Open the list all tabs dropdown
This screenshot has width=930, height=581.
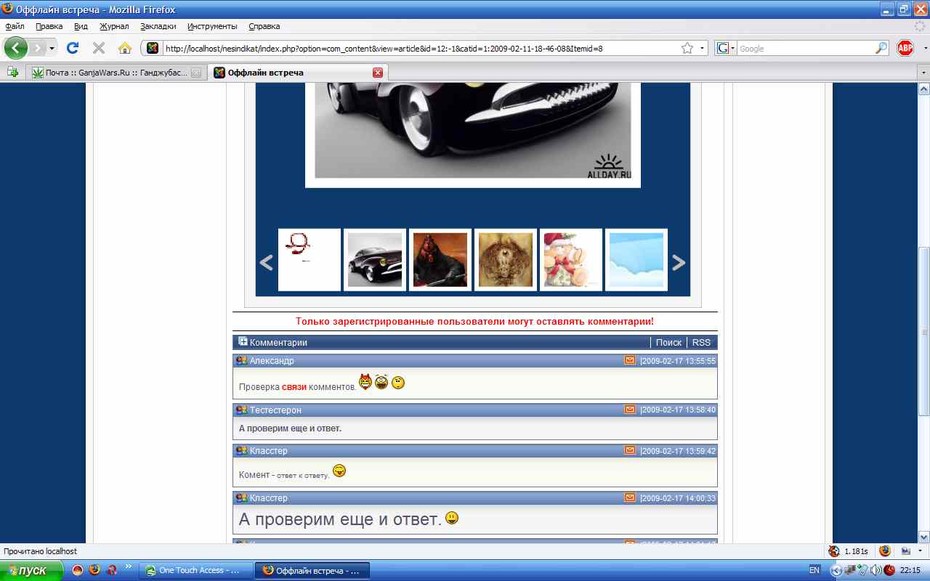click(x=922, y=73)
